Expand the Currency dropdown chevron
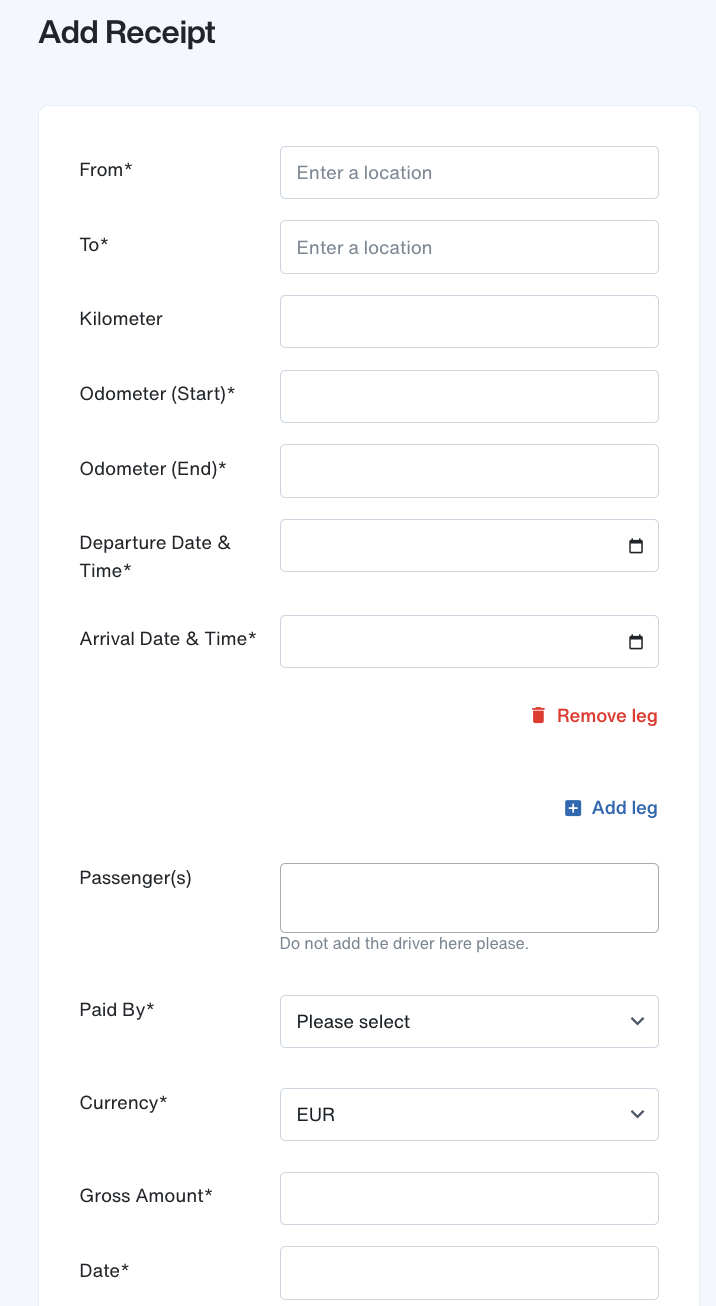716x1306 pixels. point(637,1114)
